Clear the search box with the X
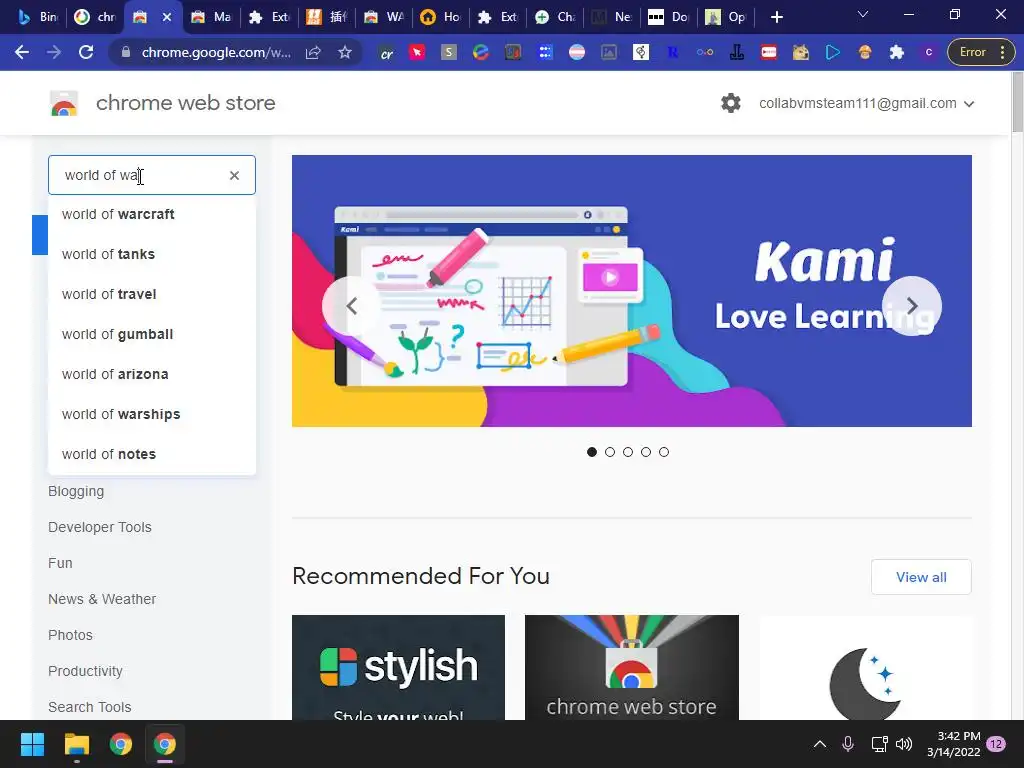The height and width of the screenshot is (768, 1024). point(234,175)
